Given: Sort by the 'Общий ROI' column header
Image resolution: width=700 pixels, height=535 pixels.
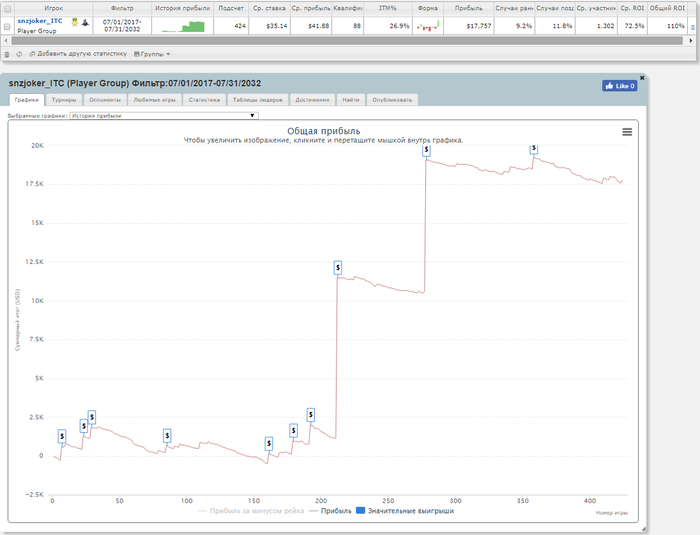Looking at the screenshot, I should click(x=667, y=8).
